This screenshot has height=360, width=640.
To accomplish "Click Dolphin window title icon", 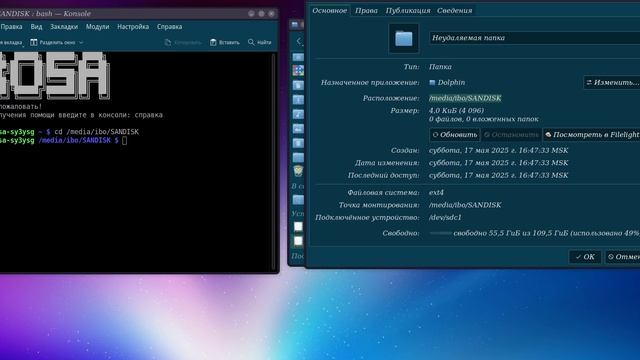I will pos(295,25).
